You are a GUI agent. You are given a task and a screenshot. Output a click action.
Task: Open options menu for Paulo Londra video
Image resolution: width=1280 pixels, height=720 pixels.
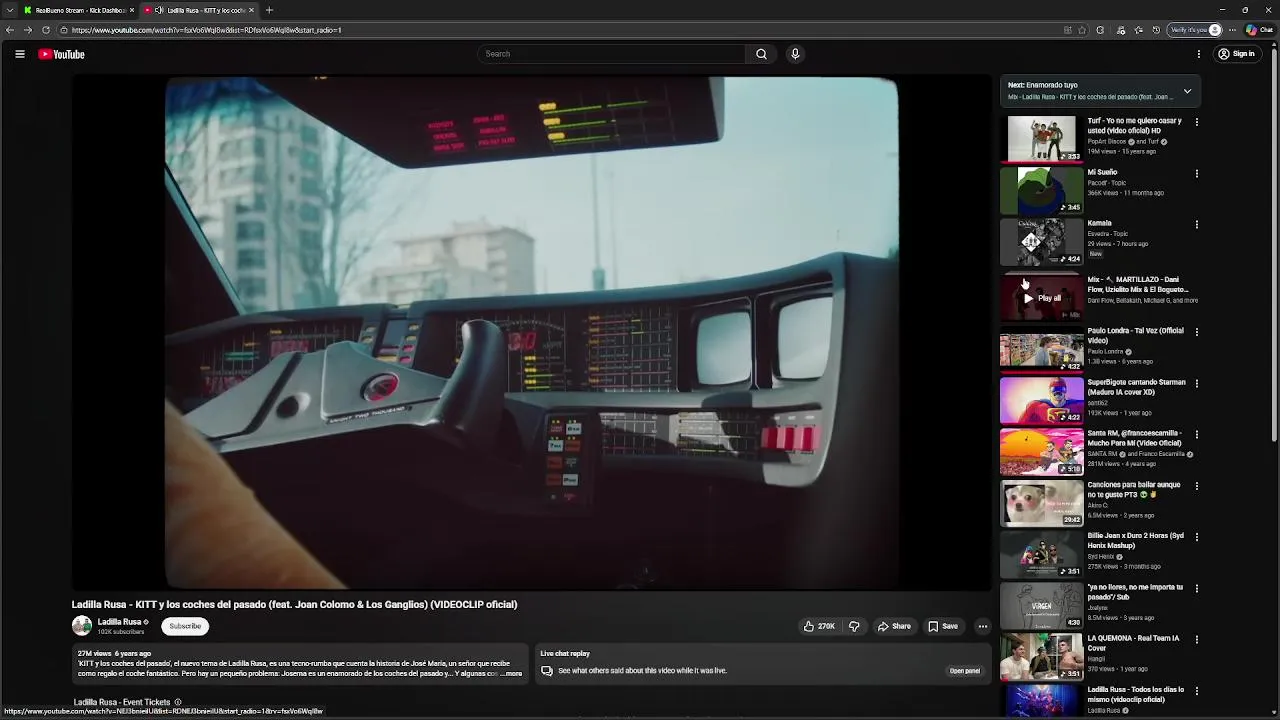[1196, 332]
